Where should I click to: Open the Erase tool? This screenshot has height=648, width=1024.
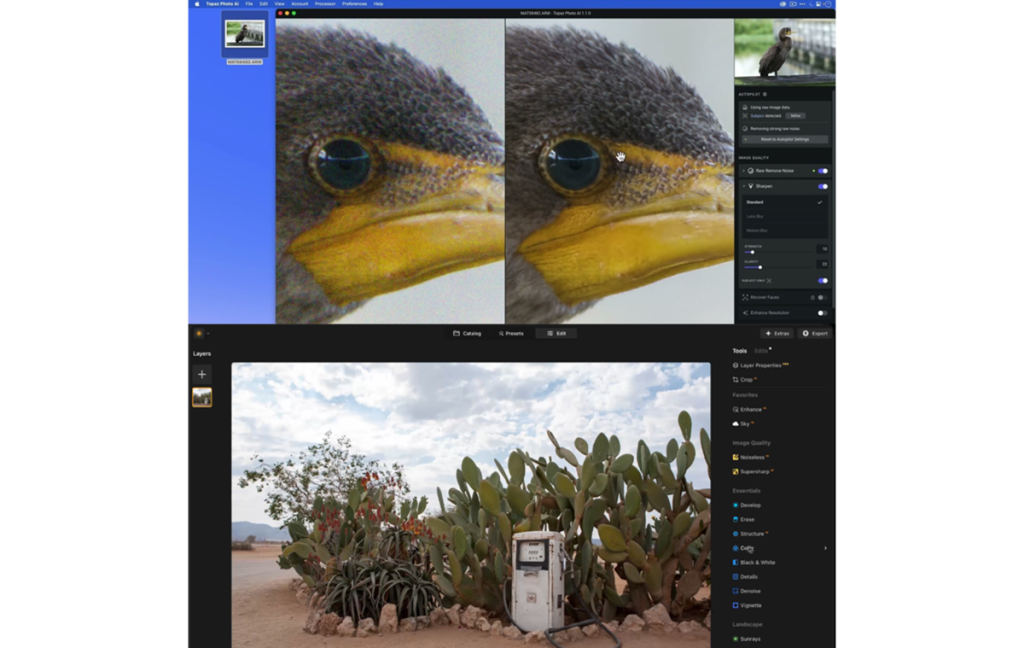(743, 519)
